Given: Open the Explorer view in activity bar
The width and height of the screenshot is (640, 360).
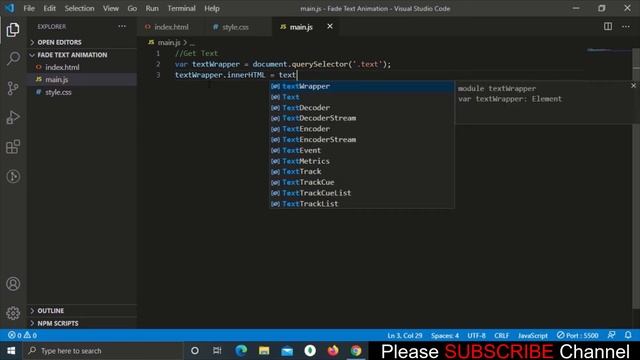Looking at the screenshot, I should (13, 30).
